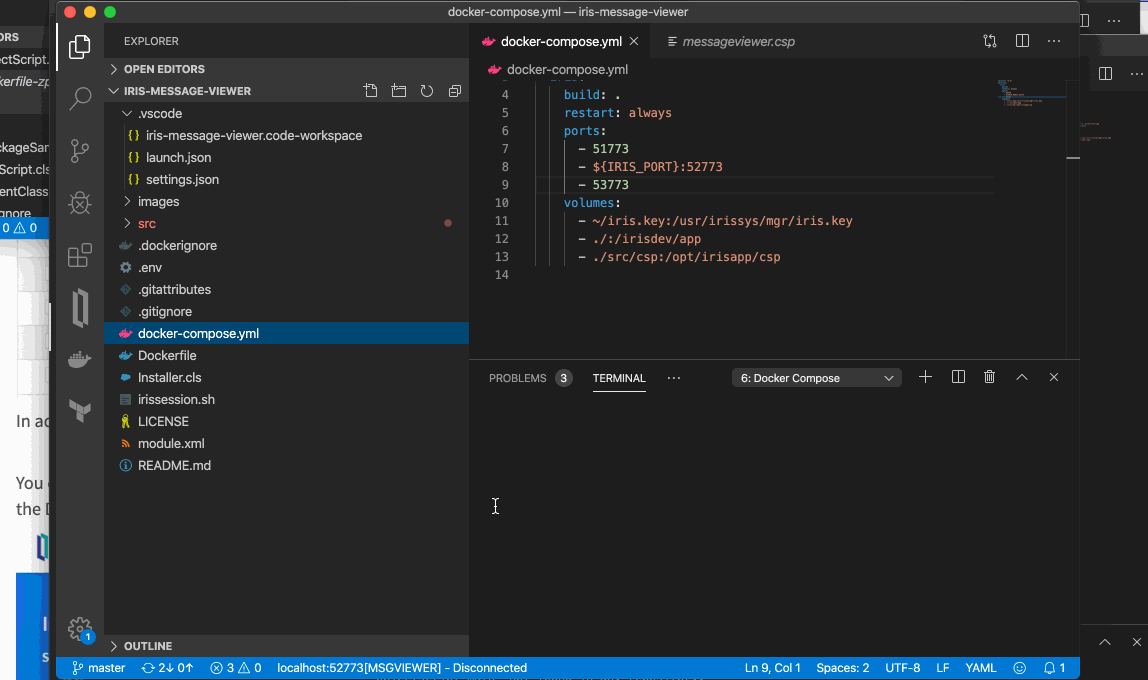This screenshot has height=680, width=1148.
Task: Split the terminal pane
Action: tap(958, 377)
